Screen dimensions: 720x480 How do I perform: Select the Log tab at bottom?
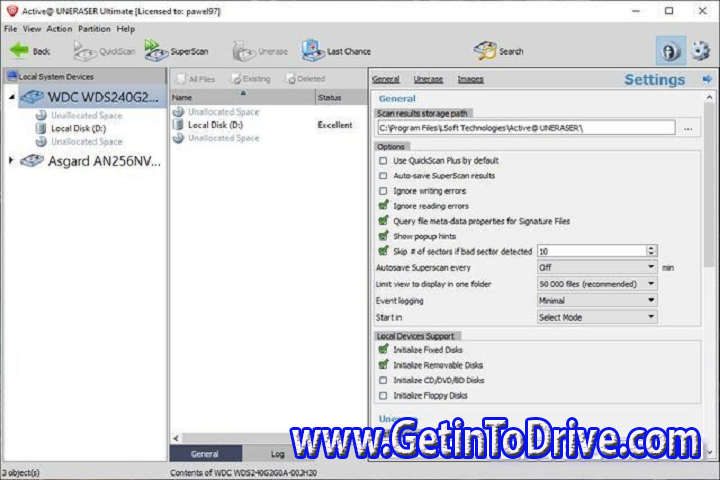coord(277,454)
